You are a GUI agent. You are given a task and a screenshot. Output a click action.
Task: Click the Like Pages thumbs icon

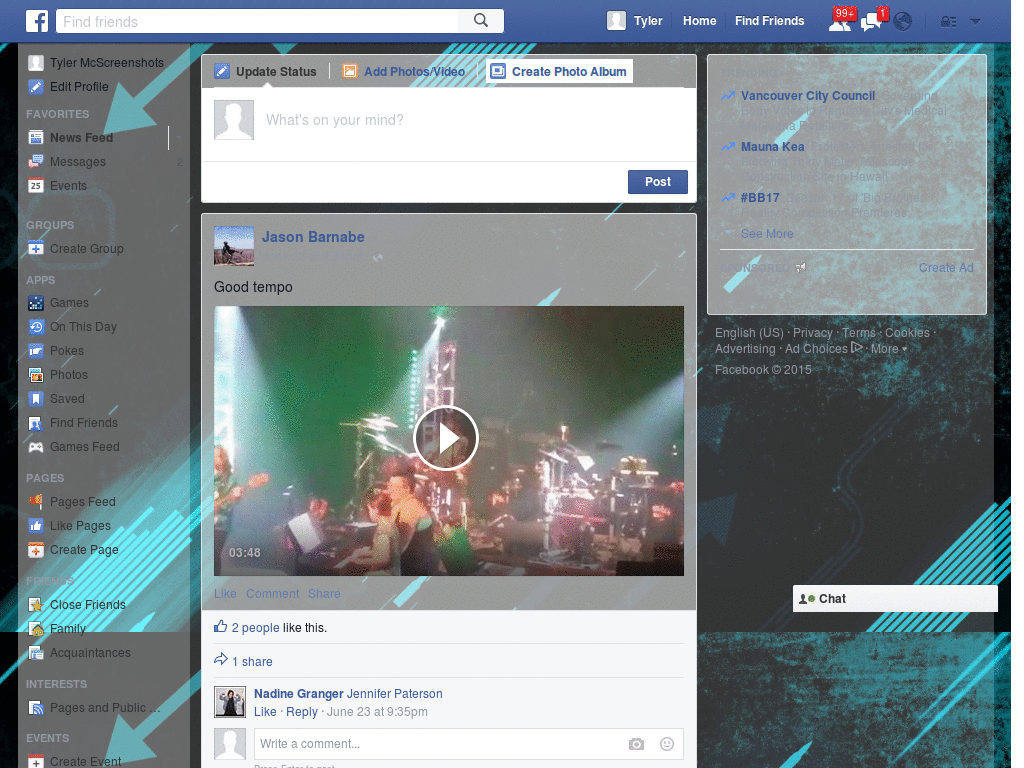click(x=36, y=526)
